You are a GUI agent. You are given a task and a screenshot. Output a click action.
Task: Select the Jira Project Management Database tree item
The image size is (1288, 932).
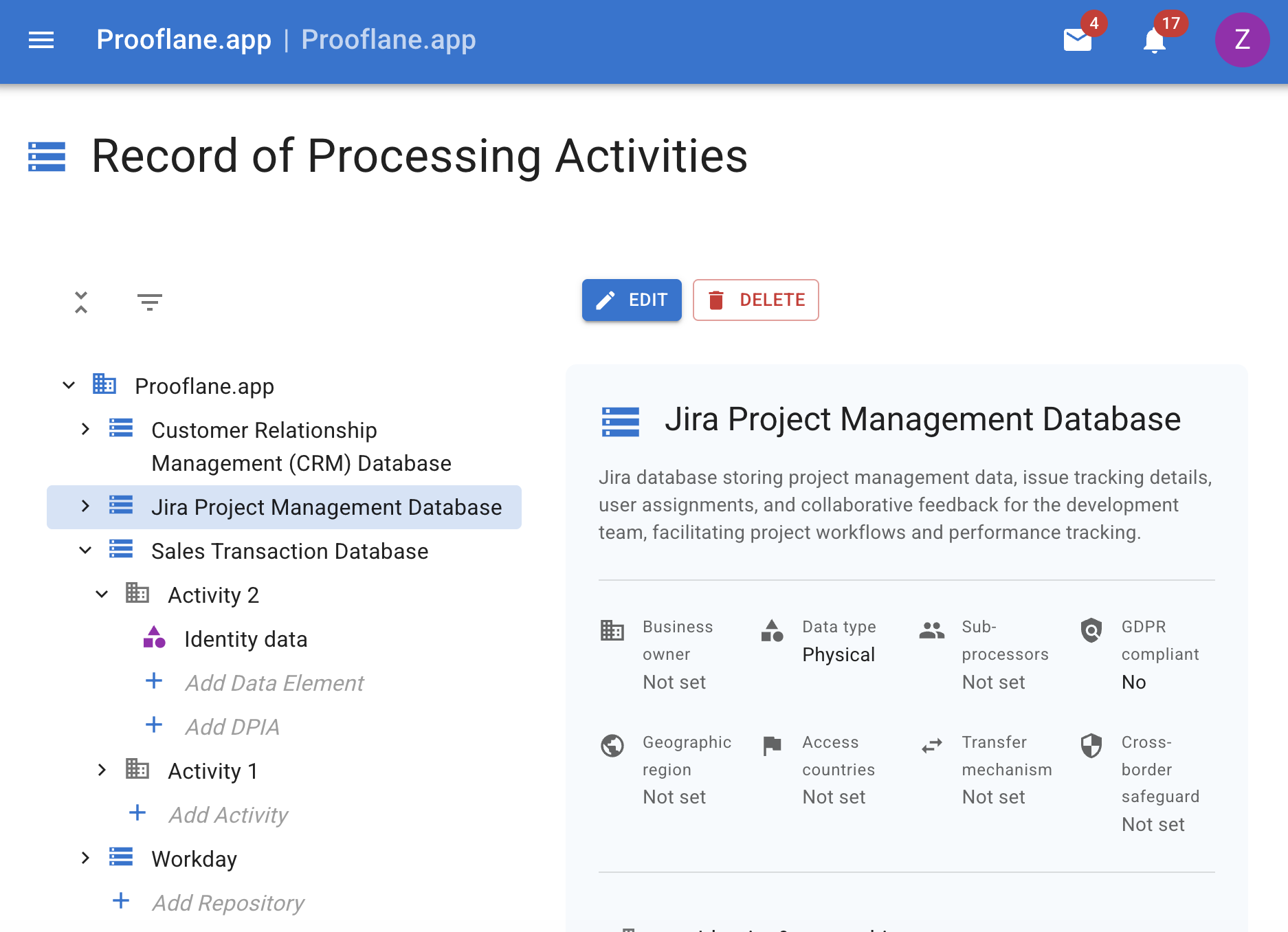click(x=326, y=507)
